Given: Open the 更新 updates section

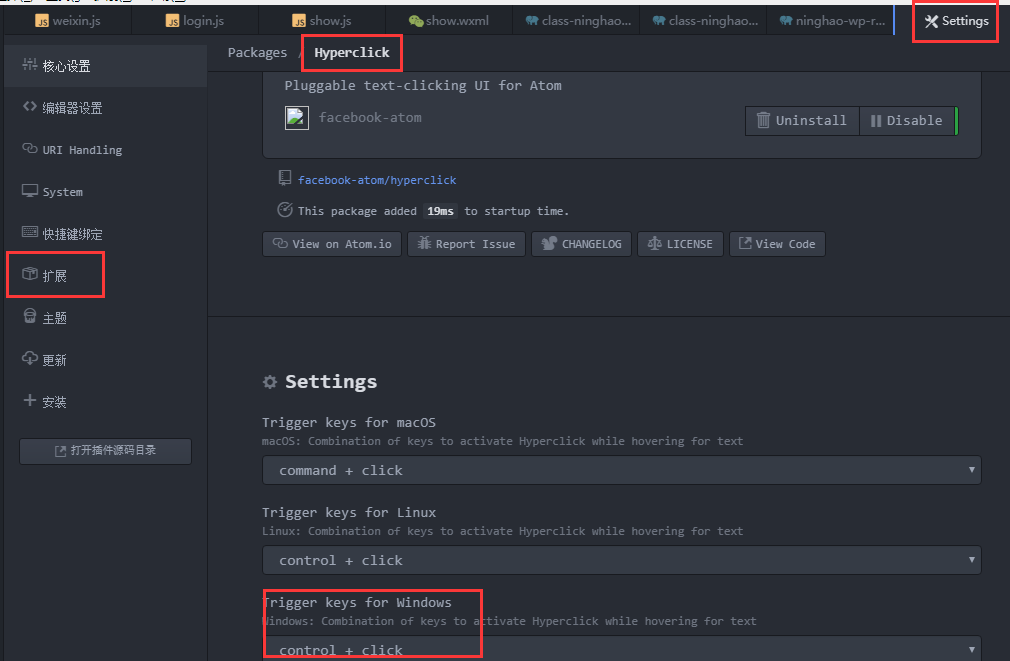Looking at the screenshot, I should (x=54, y=360).
